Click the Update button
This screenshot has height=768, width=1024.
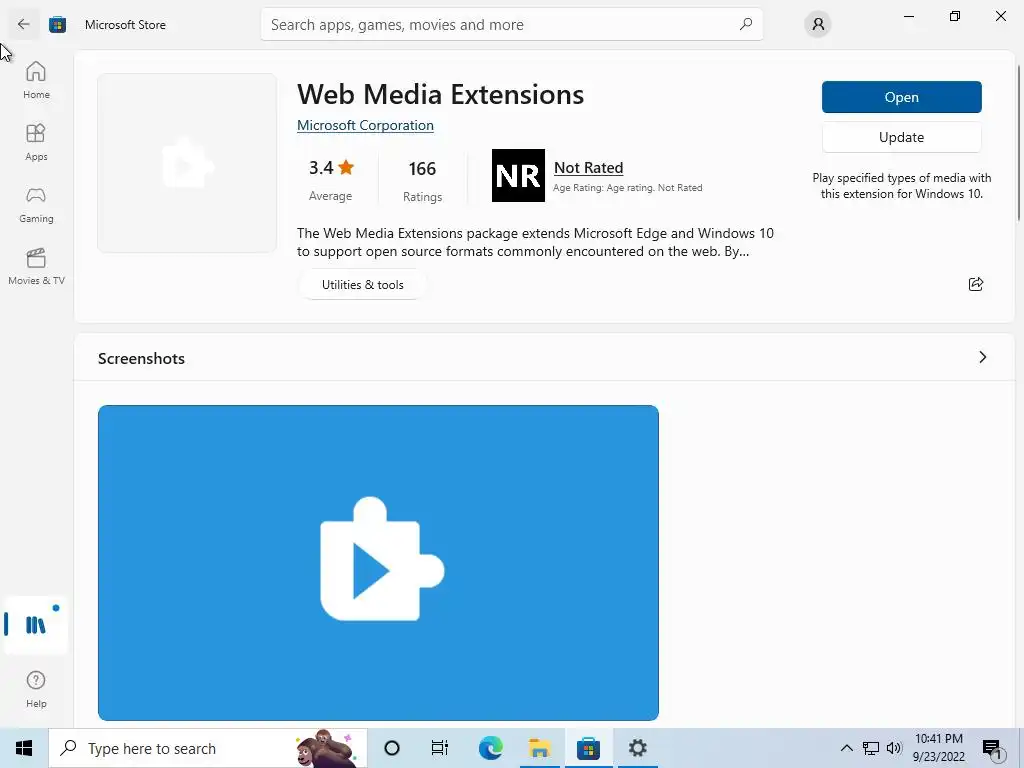[x=901, y=137]
